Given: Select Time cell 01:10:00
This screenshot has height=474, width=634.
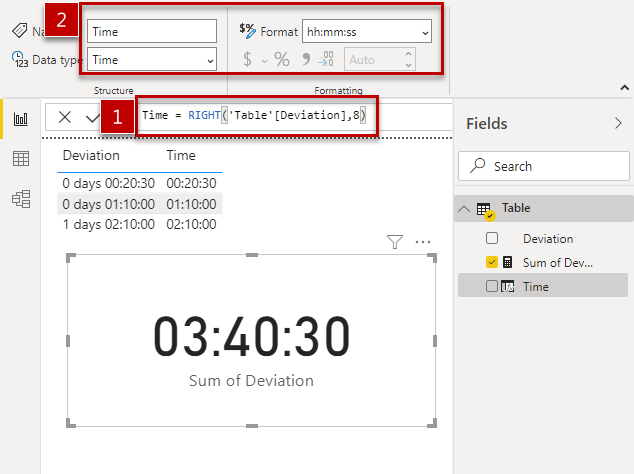Looking at the screenshot, I should 191,204.
